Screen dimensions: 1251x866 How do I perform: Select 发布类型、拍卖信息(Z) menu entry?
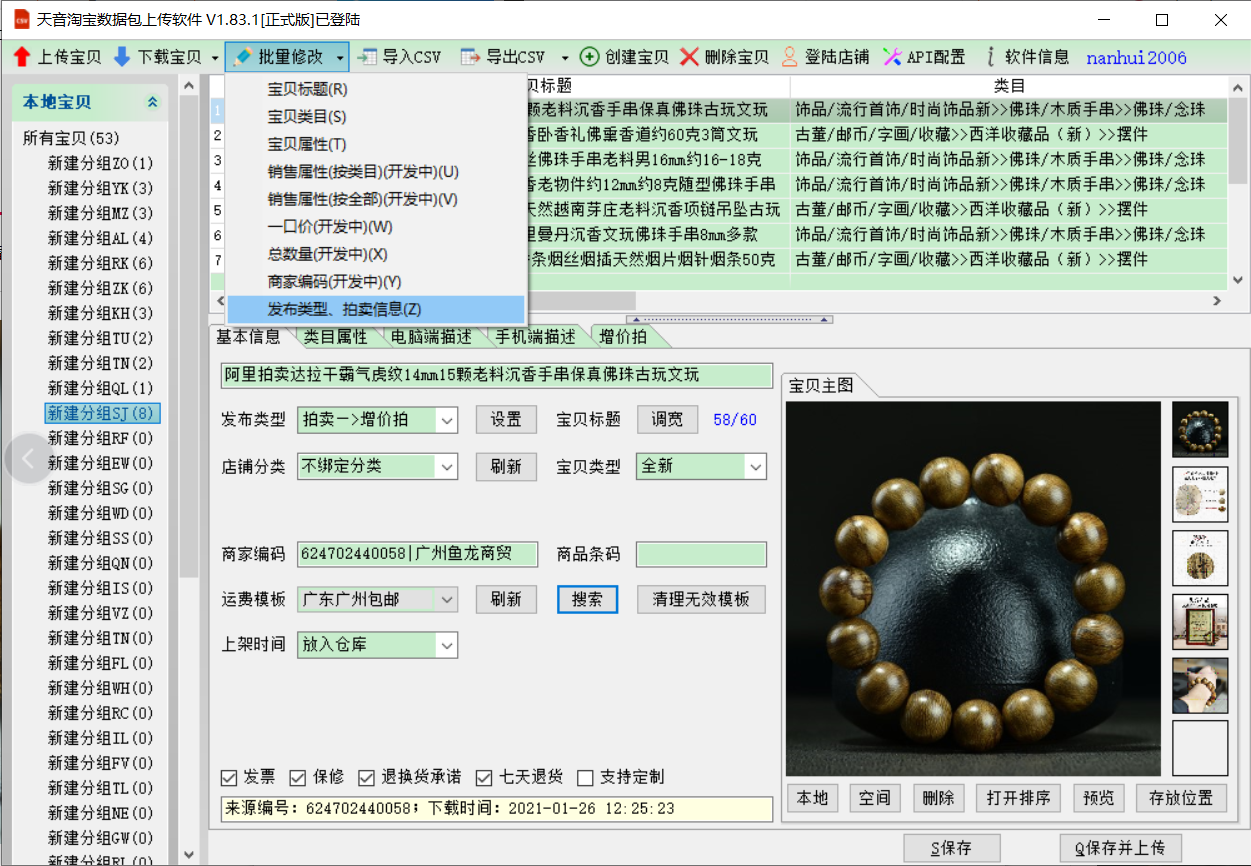344,310
